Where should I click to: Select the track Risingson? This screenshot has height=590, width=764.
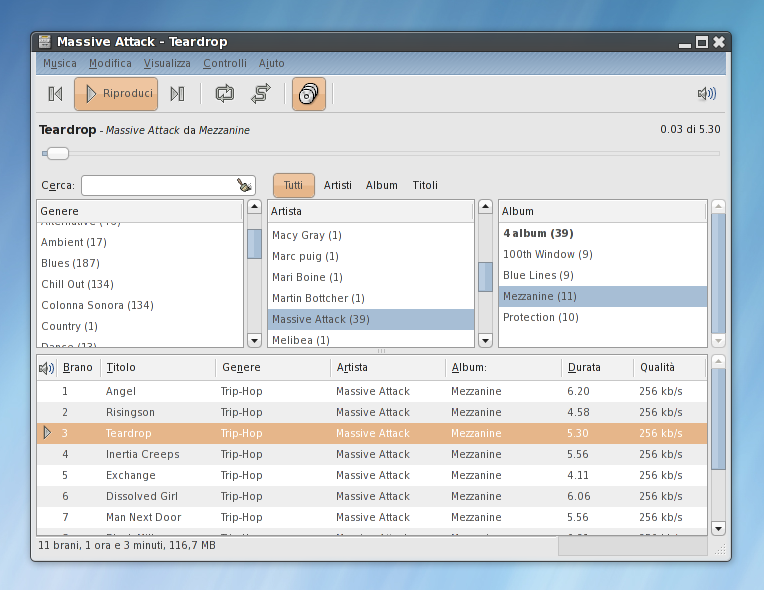(x=372, y=412)
